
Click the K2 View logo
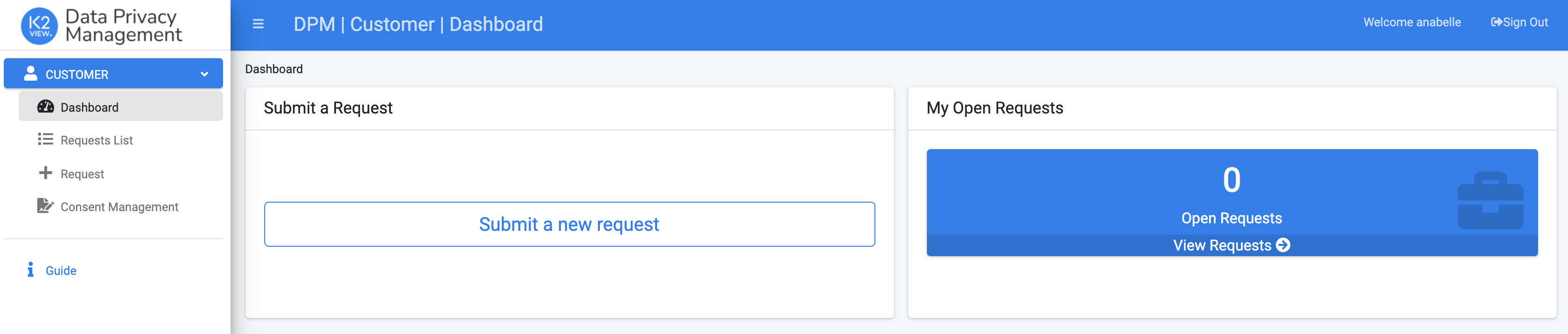pyautogui.click(x=39, y=26)
